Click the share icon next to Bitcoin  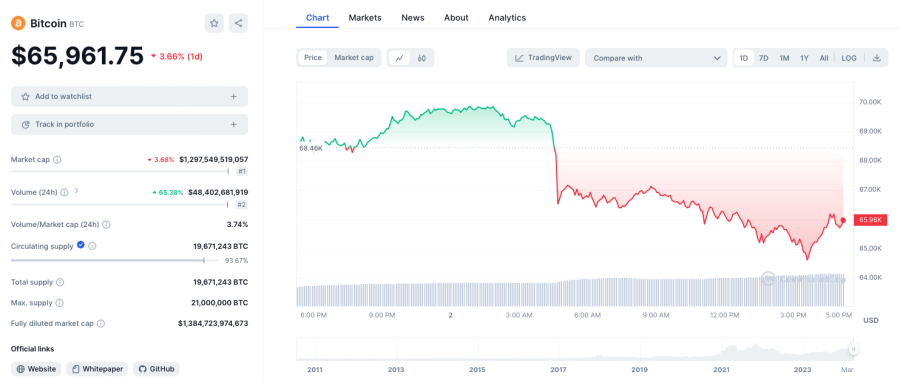(x=238, y=24)
